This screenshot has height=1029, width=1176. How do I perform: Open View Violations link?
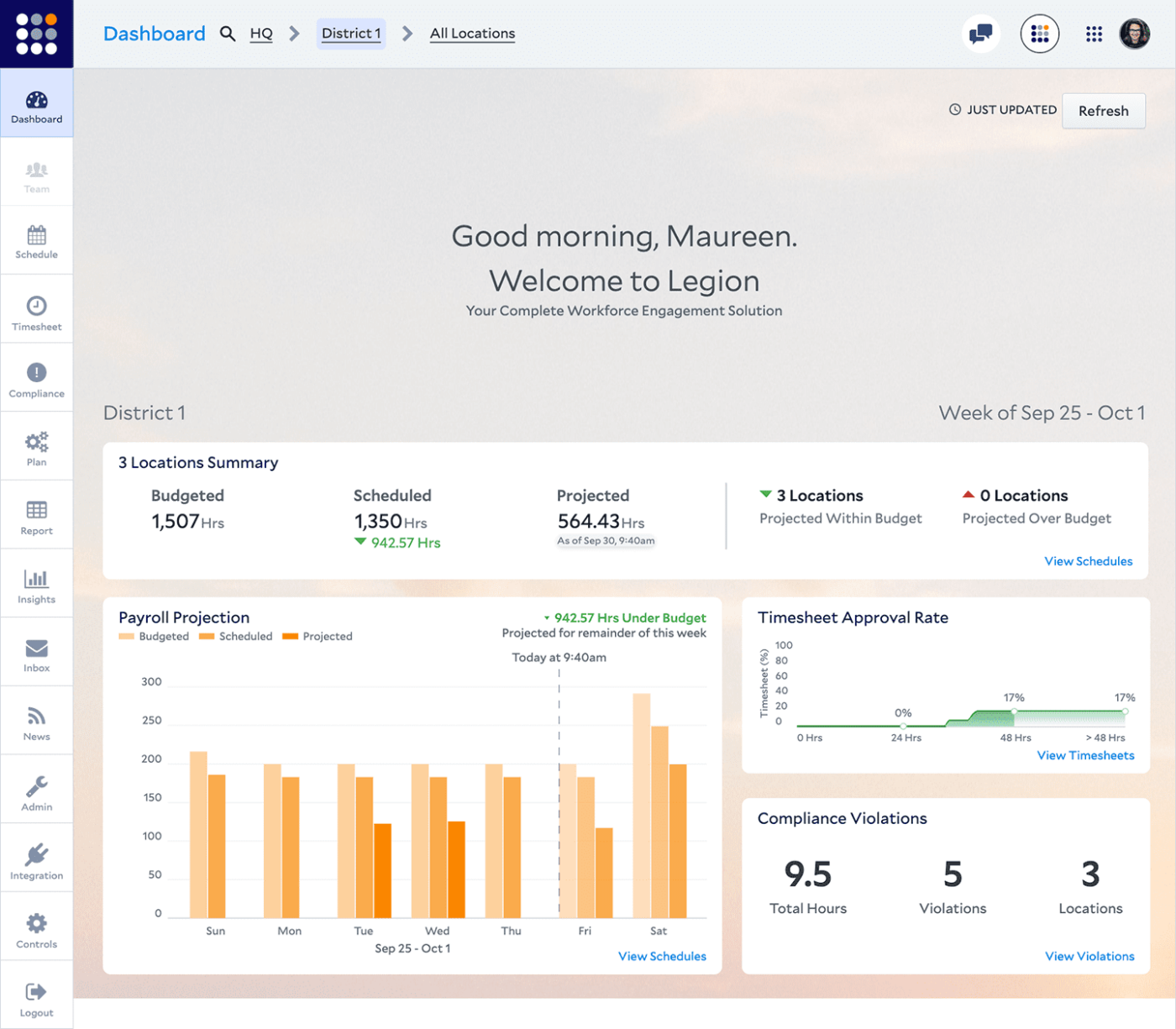(x=1089, y=956)
